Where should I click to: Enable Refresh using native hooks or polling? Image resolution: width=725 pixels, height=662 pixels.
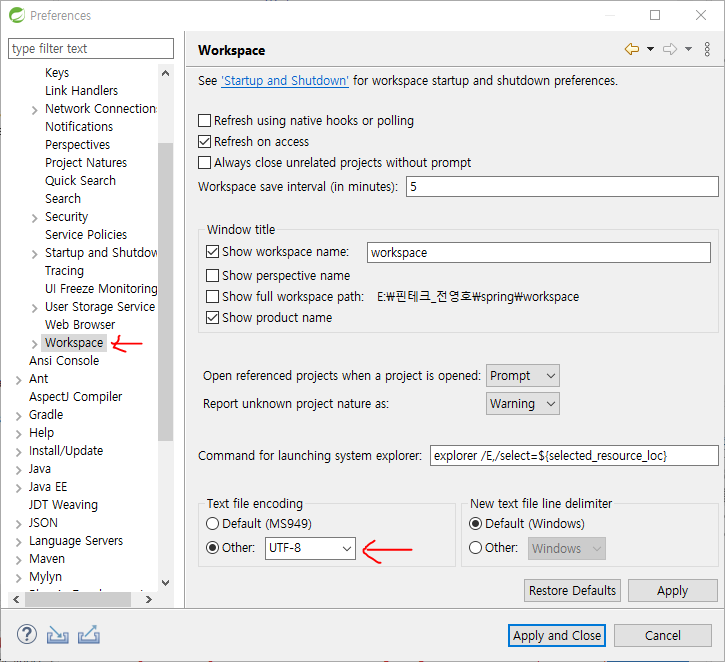click(204, 121)
